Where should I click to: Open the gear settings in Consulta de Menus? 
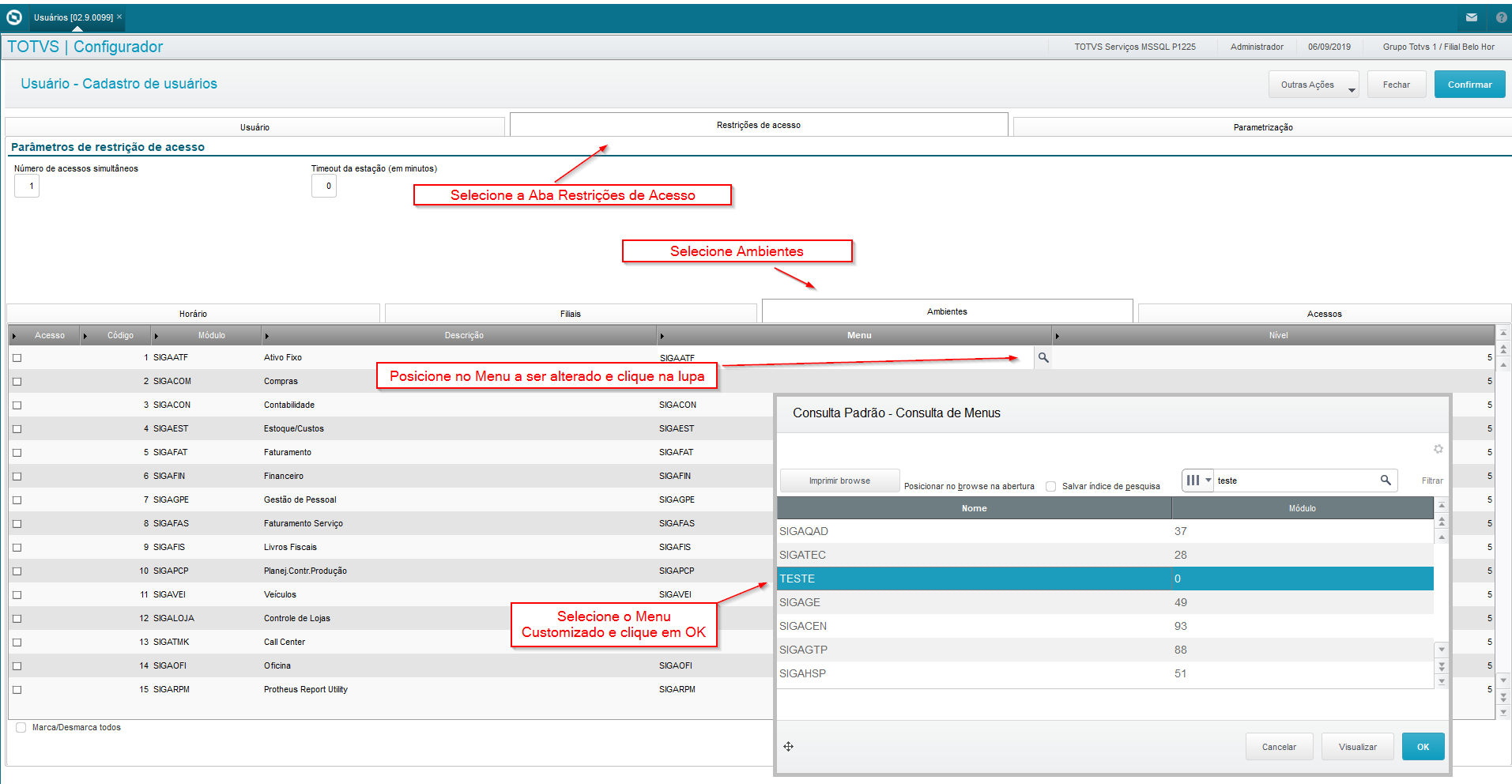tap(1438, 449)
